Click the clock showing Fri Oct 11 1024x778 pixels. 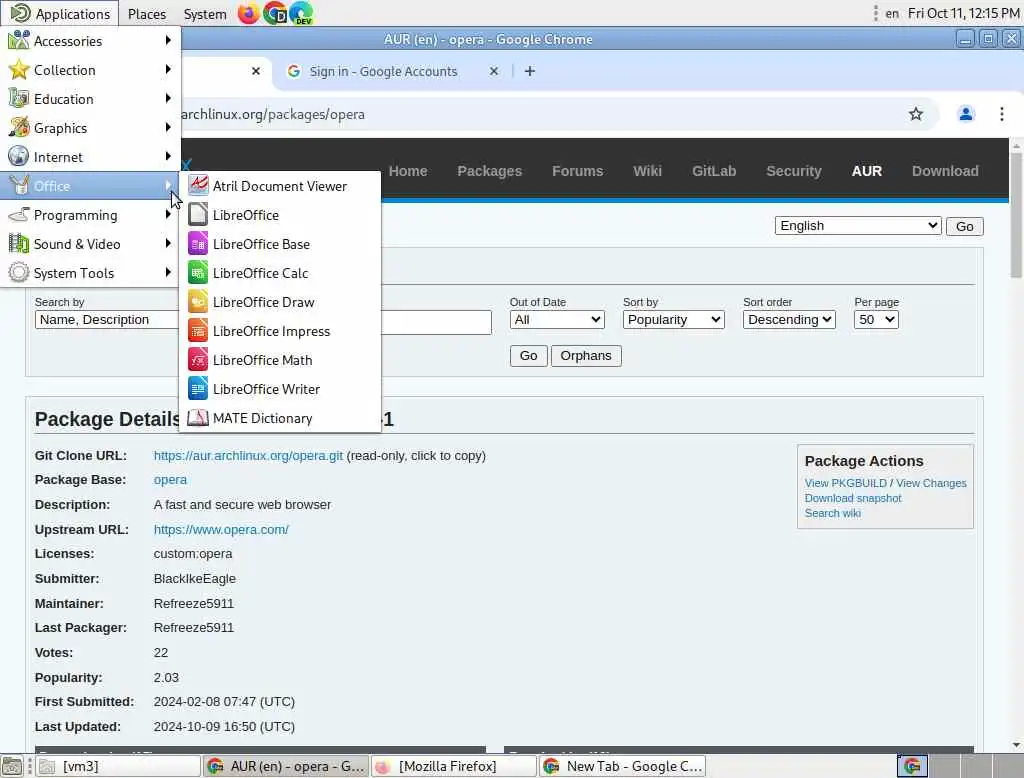pos(963,13)
